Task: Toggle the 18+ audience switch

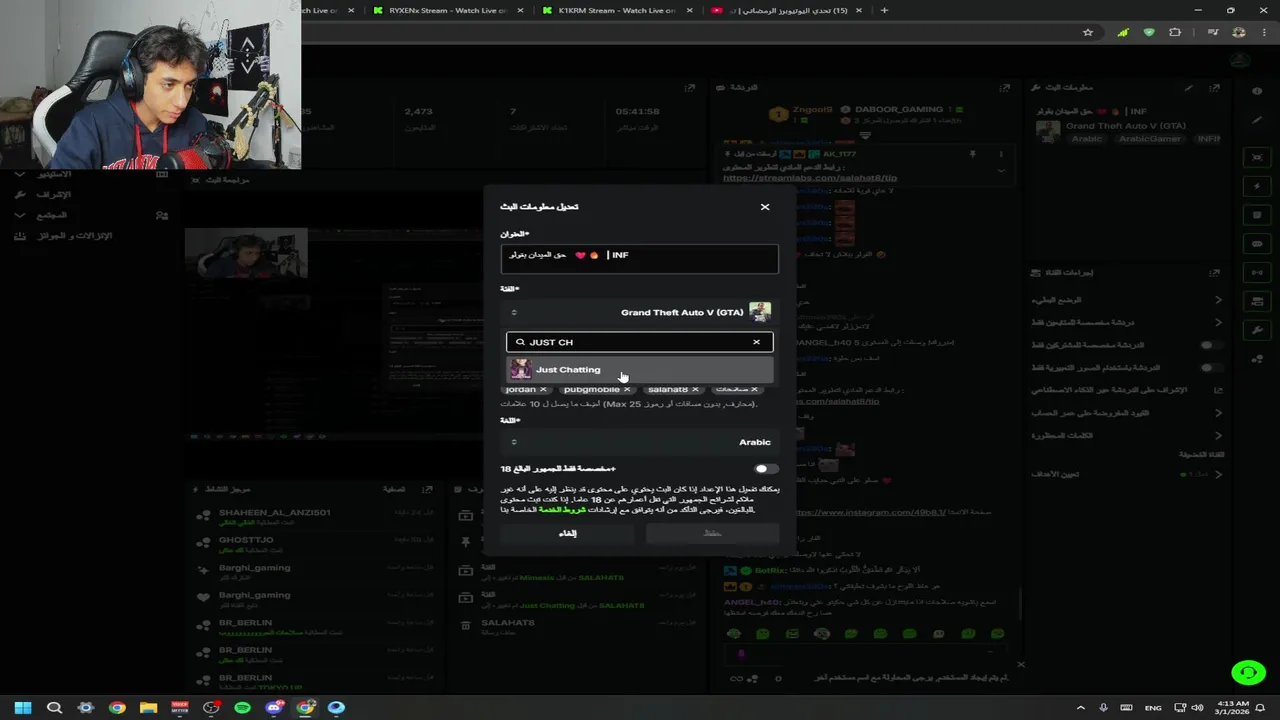Action: [x=766, y=469]
